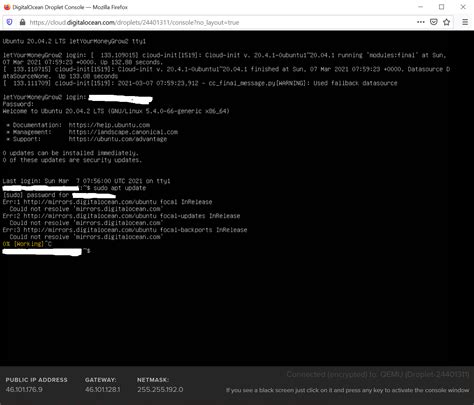Click the tracking protection shield icon
Viewport: 474px width, 405px height.
point(9,22)
